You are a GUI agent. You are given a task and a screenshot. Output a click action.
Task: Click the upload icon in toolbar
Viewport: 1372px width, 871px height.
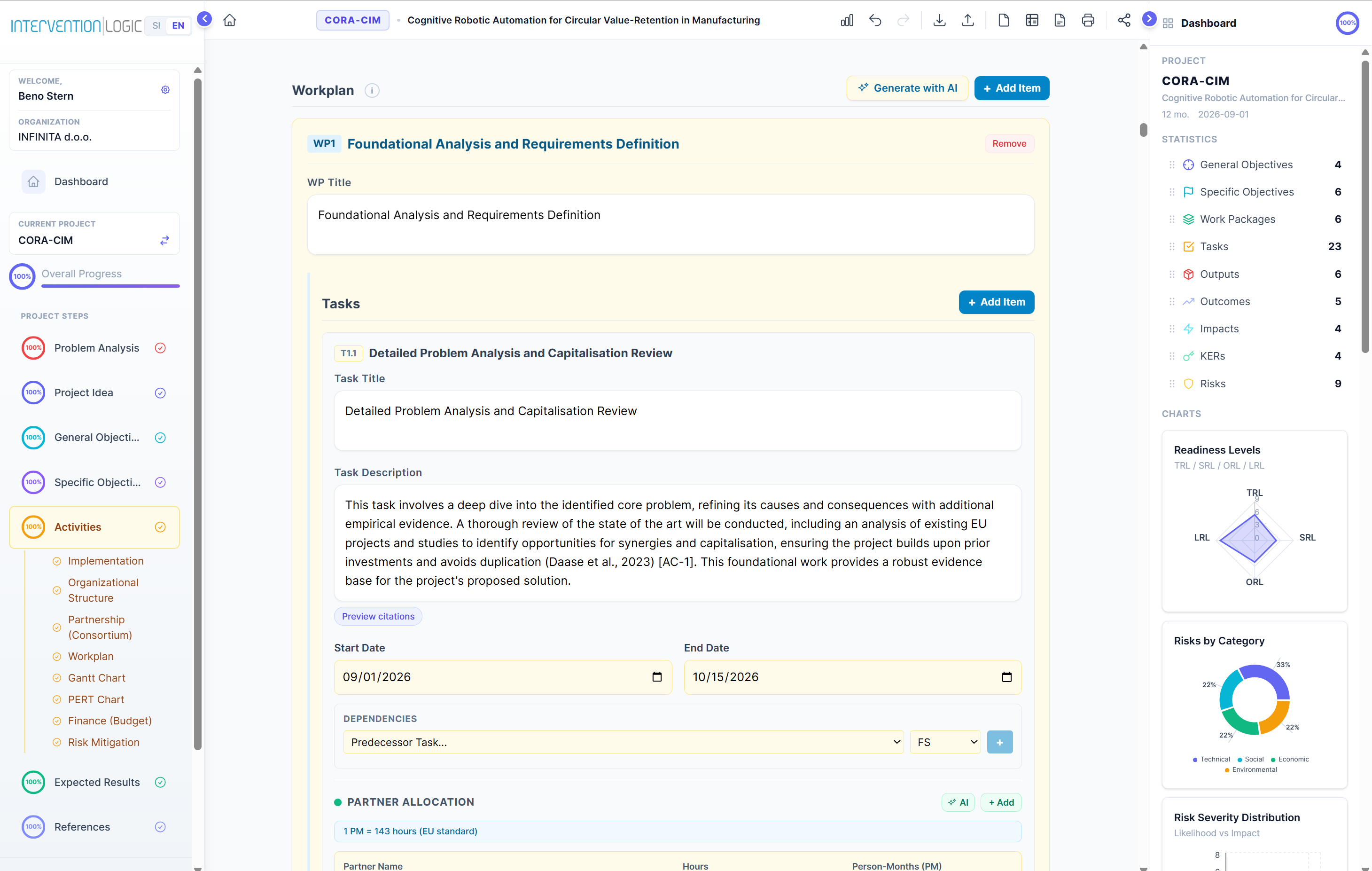point(967,21)
